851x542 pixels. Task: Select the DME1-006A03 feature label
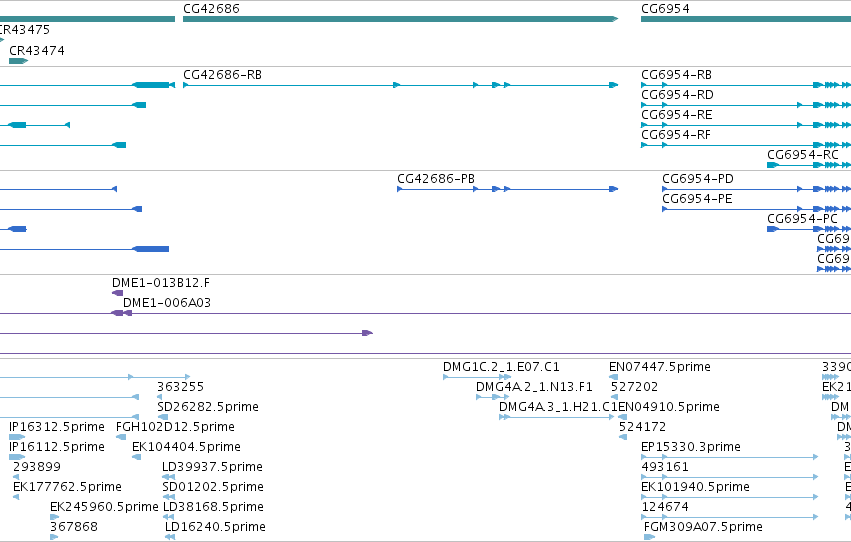[167, 303]
